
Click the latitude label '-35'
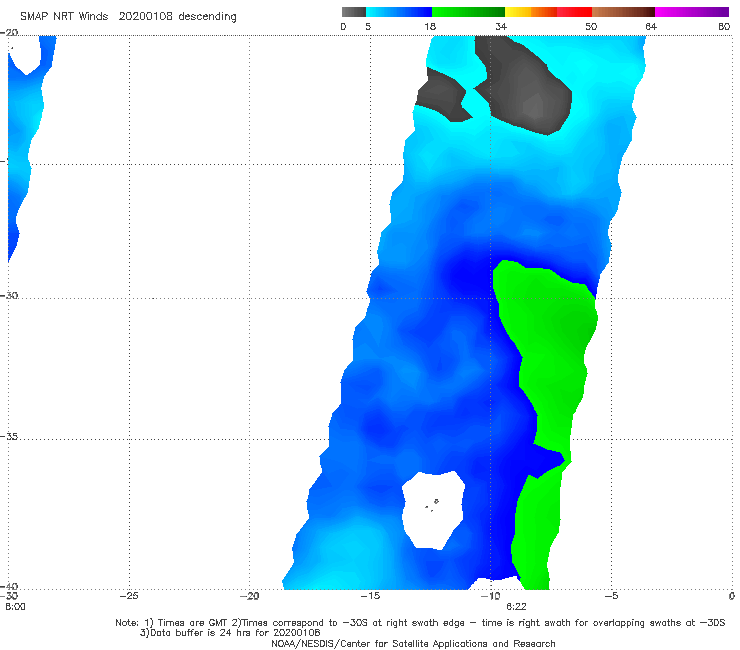pos(9,437)
